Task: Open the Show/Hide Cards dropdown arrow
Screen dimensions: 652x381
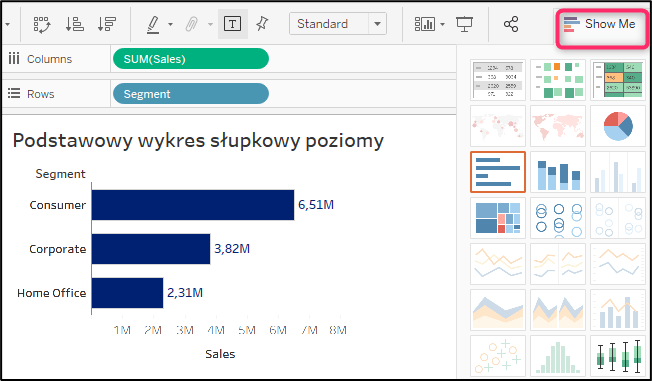Action: 442,24
